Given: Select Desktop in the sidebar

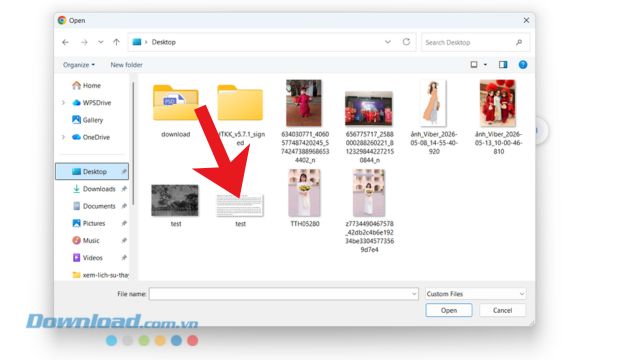Looking at the screenshot, I should [92, 171].
